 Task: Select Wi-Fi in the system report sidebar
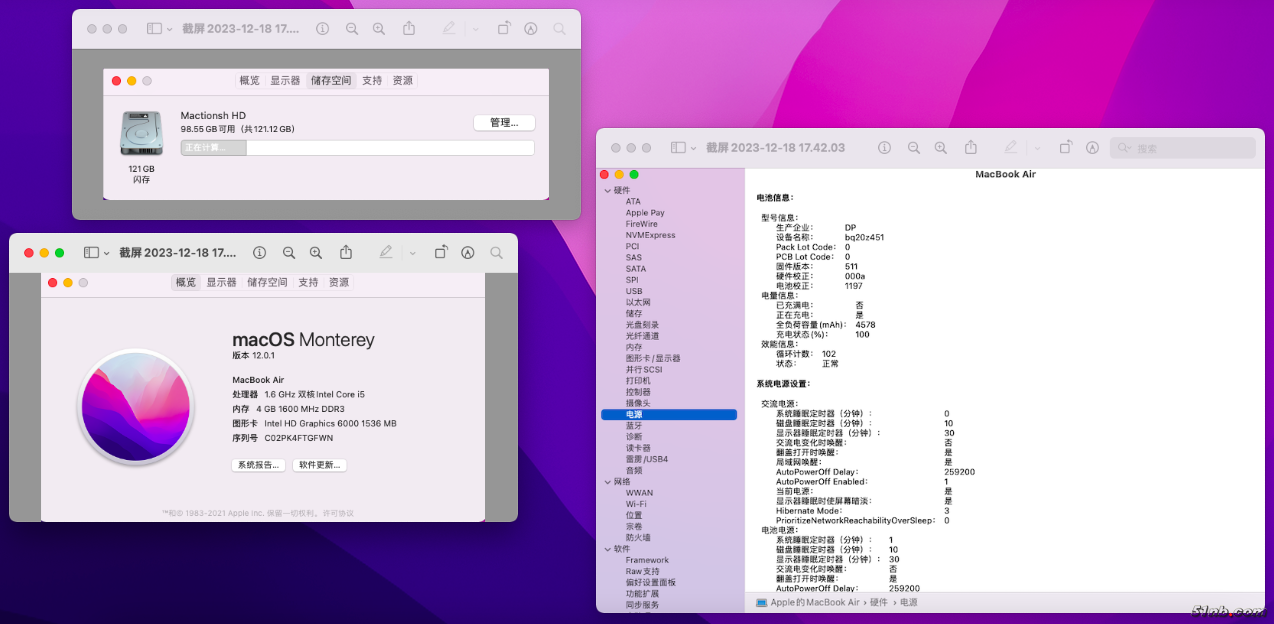pyautogui.click(x=635, y=504)
